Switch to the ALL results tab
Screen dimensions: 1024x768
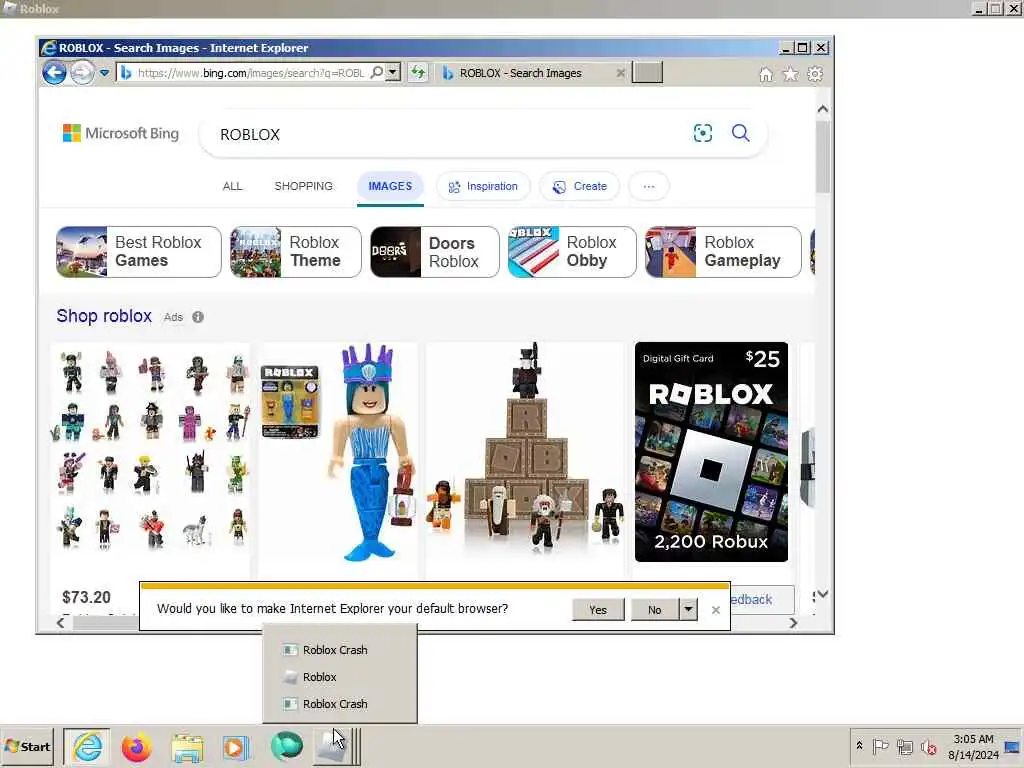tap(232, 186)
